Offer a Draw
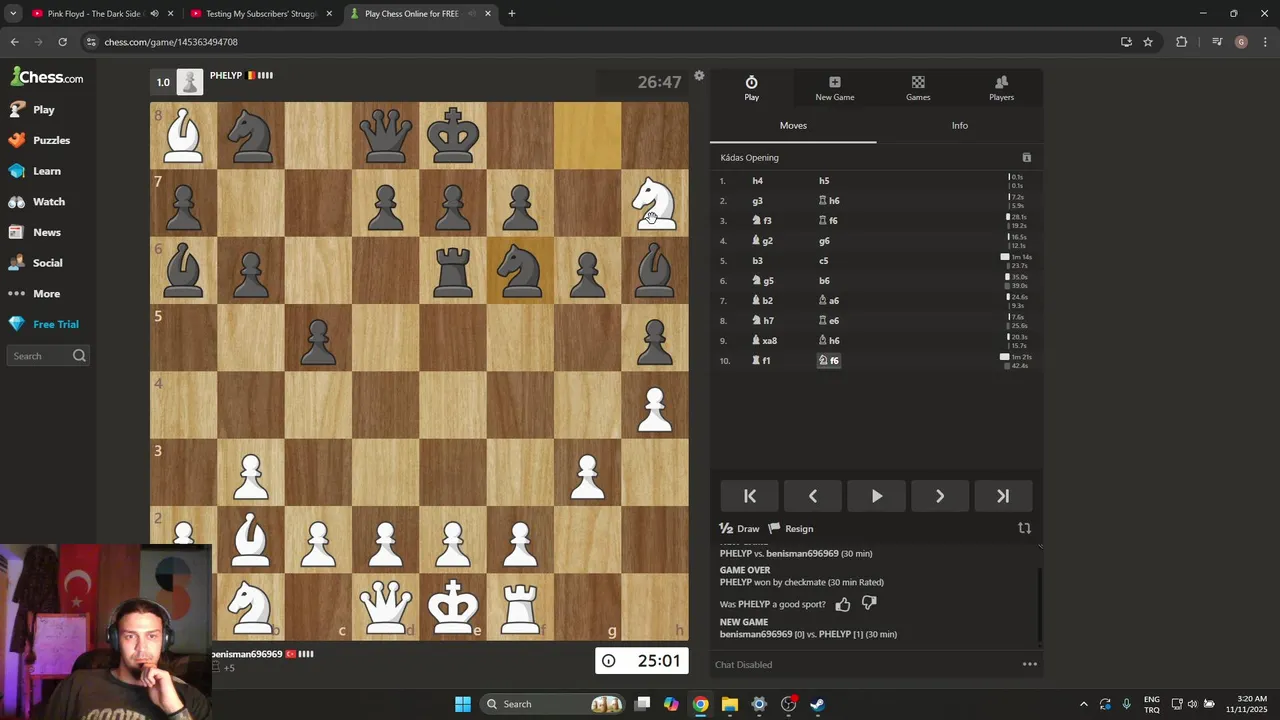 tap(739, 529)
